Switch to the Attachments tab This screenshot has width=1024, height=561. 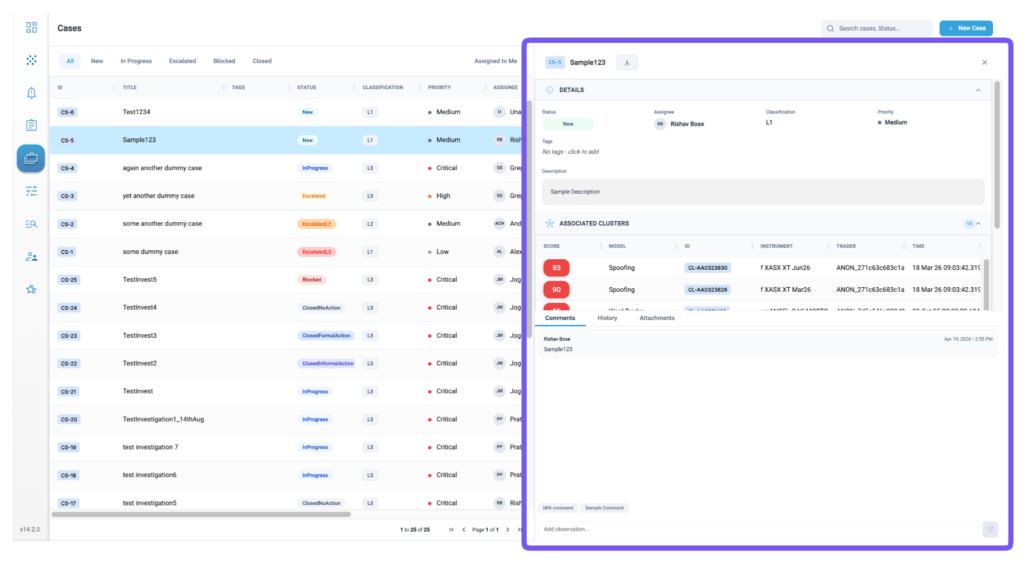pyautogui.click(x=657, y=318)
